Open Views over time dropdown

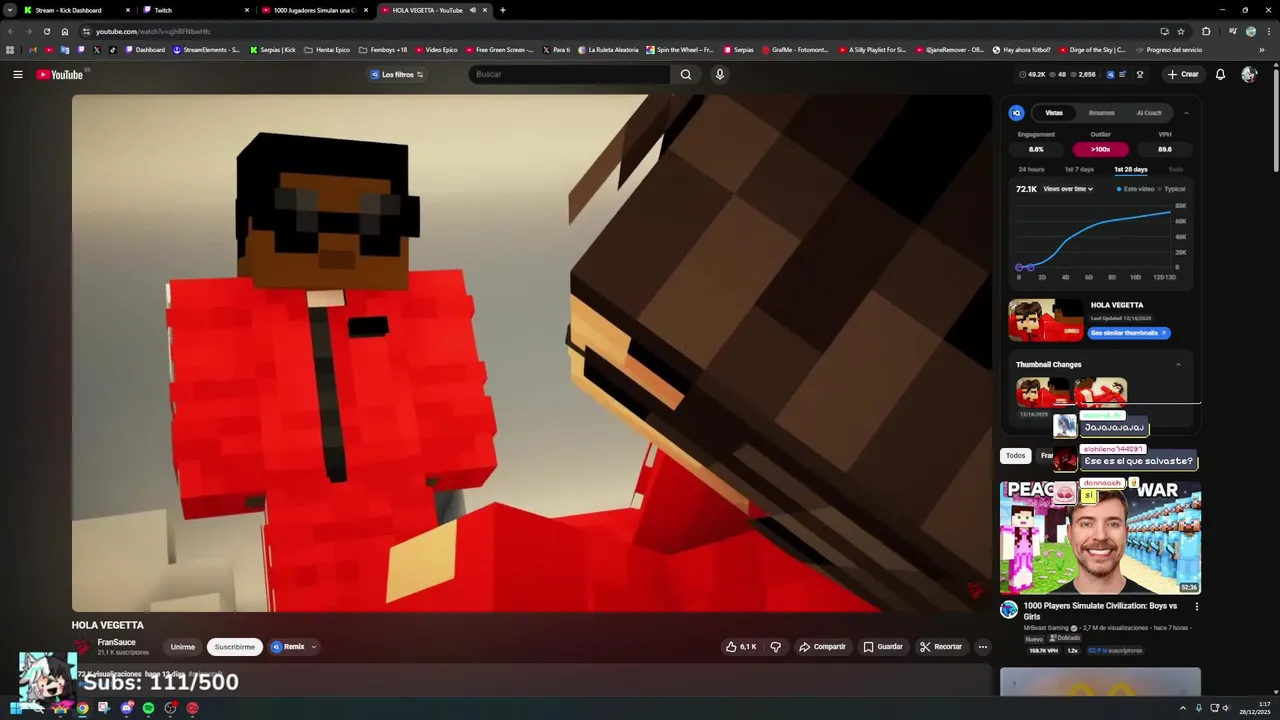1068,189
